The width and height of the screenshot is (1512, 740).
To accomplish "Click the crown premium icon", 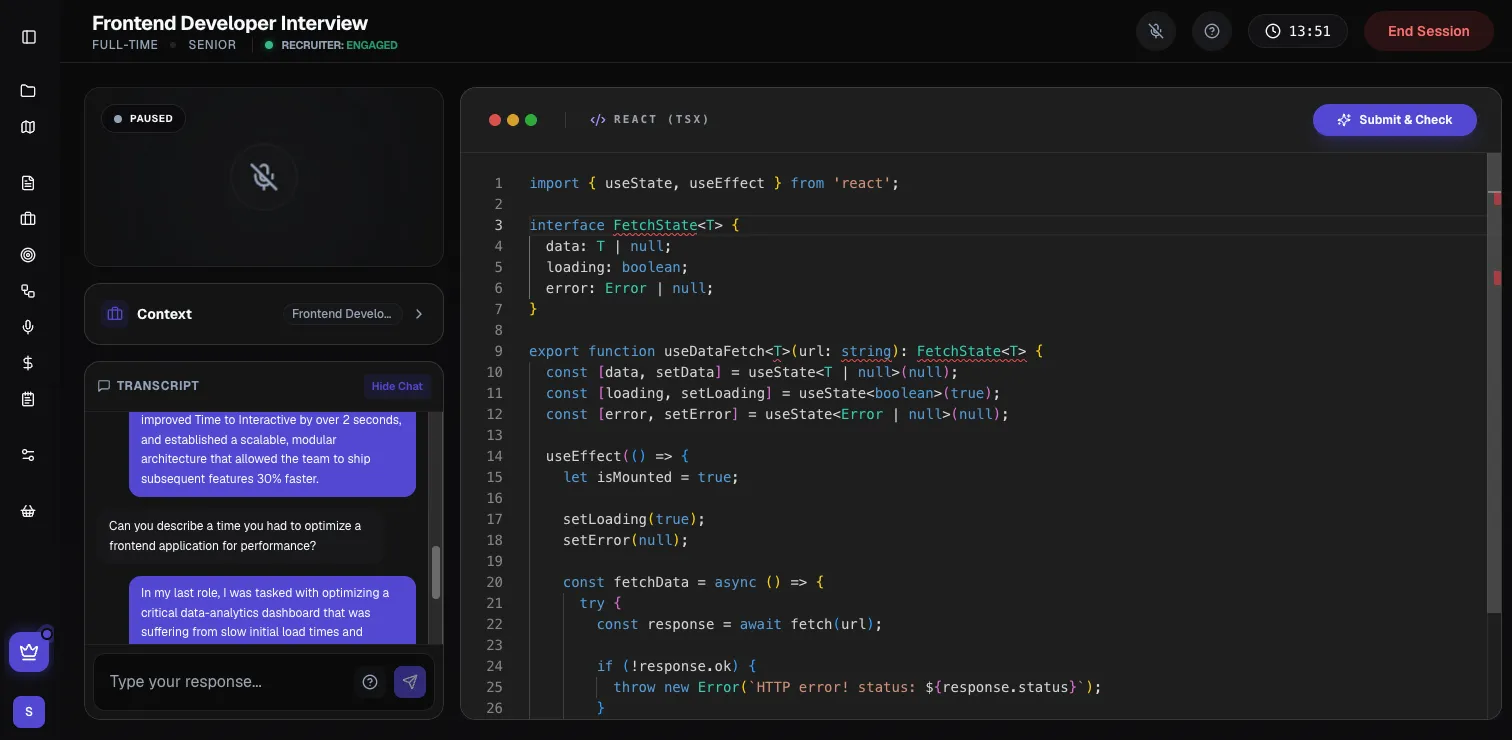I will tap(29, 652).
